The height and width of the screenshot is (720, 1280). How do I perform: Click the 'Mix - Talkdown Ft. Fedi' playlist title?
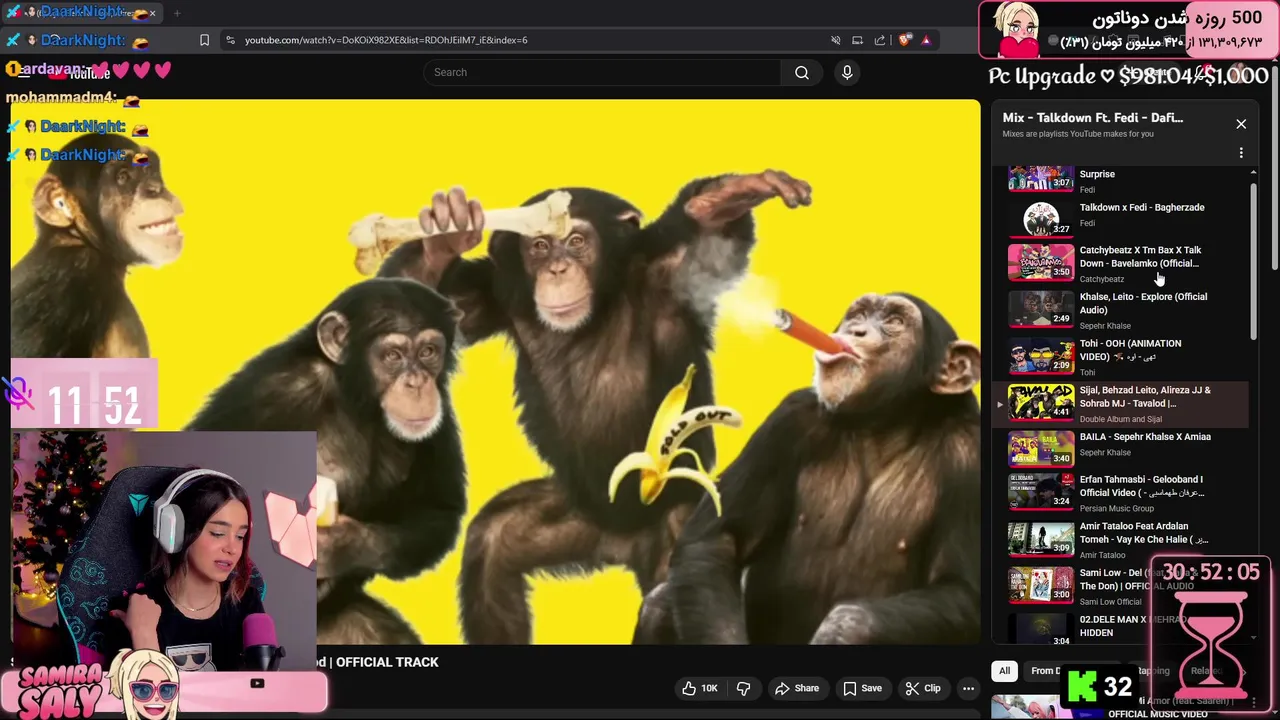coord(1092,118)
